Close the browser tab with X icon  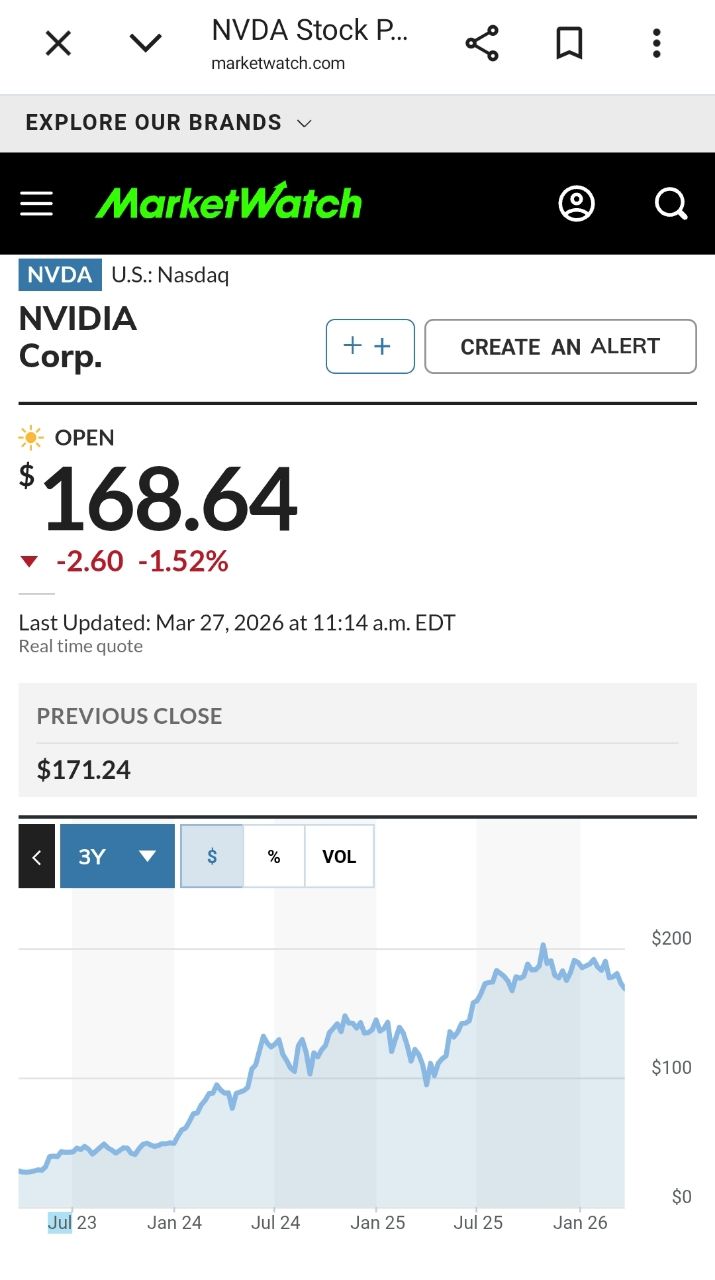59,43
